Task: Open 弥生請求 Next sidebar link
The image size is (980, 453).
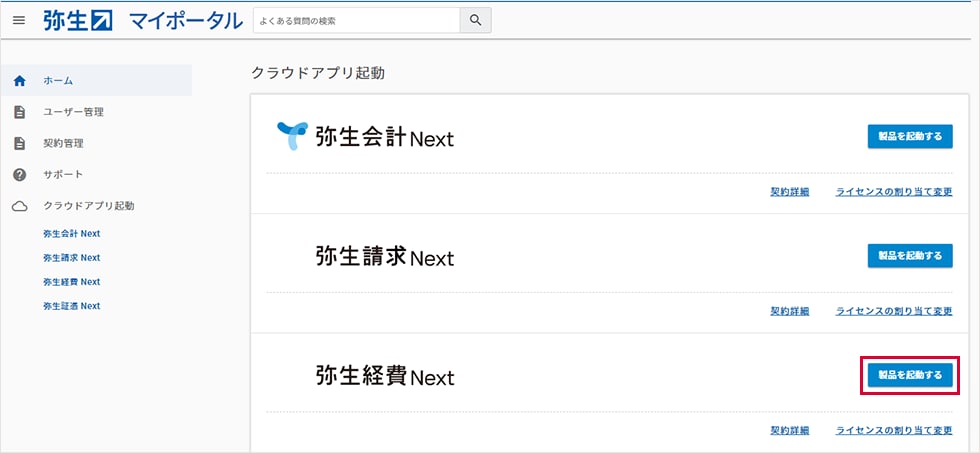Action: [x=71, y=258]
